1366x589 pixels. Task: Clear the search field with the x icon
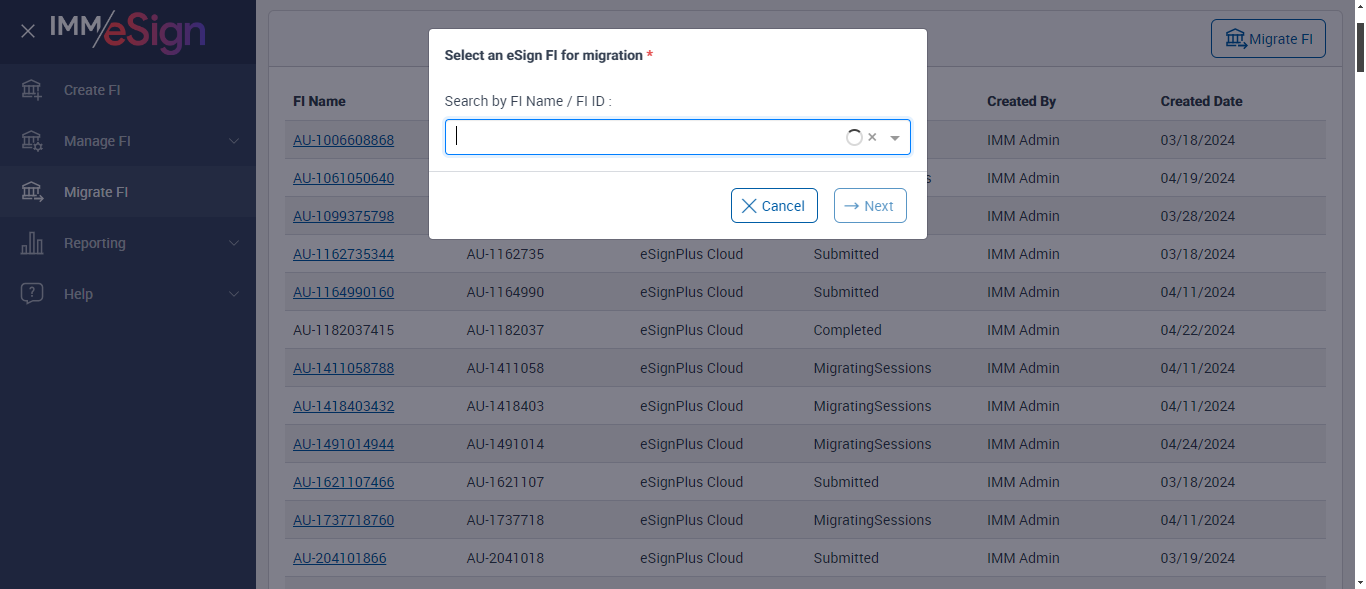872,138
